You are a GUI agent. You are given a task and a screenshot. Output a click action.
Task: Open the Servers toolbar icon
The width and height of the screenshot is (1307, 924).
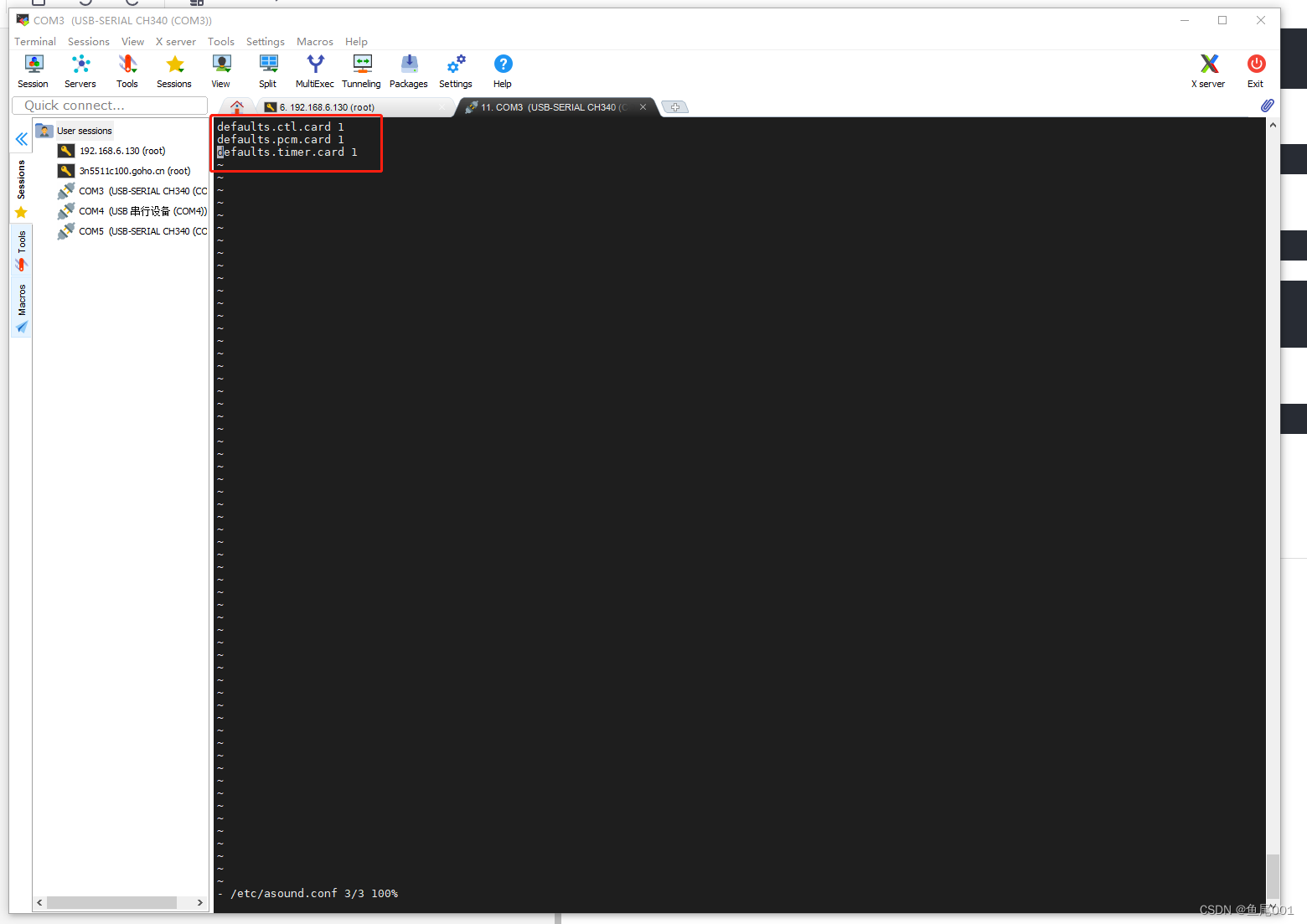(80, 70)
